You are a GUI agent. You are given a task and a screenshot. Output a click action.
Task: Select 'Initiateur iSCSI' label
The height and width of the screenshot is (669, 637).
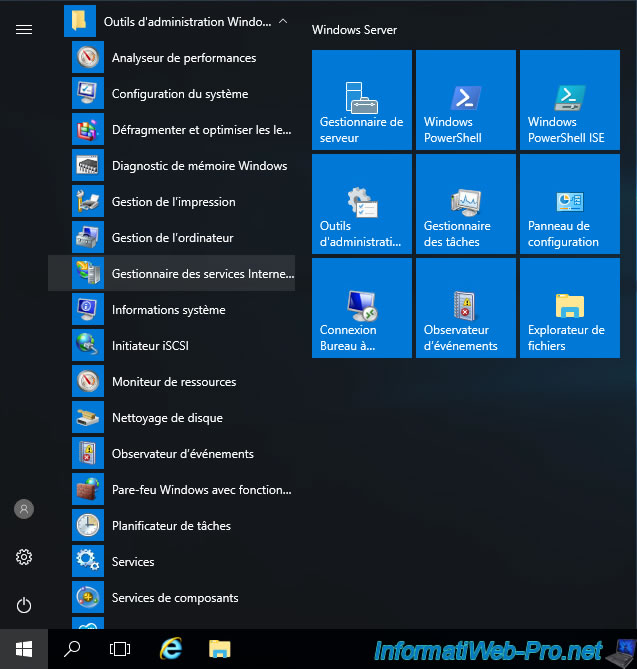click(150, 346)
